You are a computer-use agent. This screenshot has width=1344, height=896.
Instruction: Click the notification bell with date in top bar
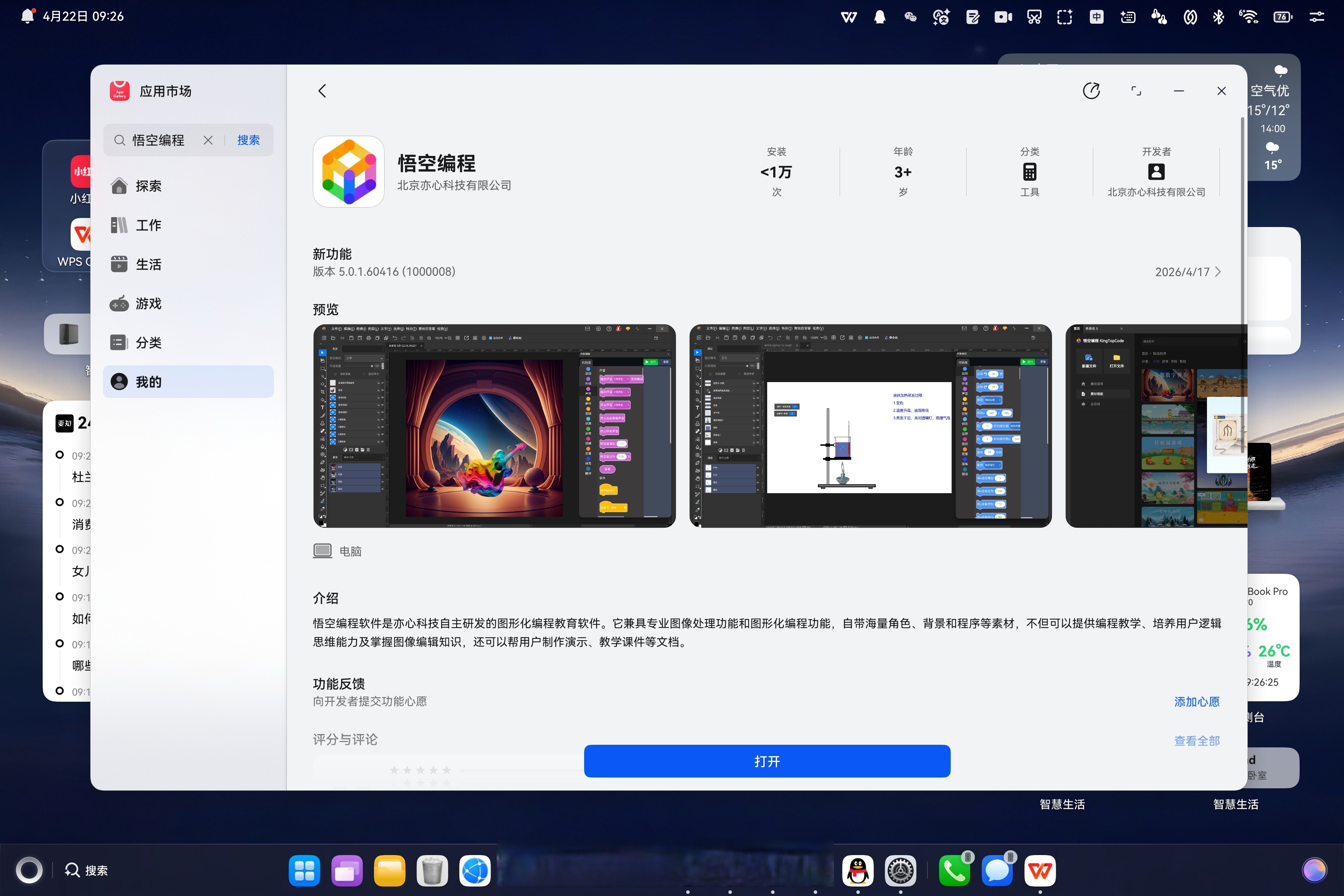coord(72,16)
